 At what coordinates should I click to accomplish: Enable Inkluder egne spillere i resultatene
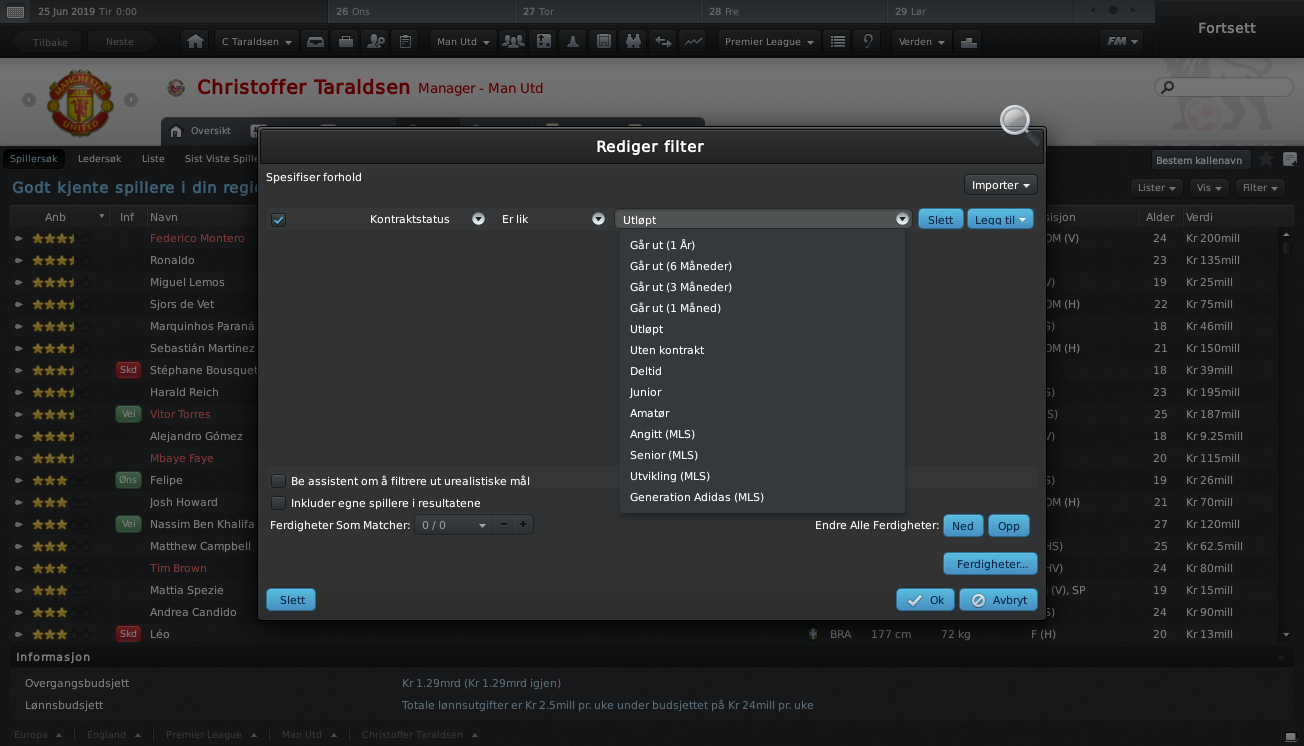pyautogui.click(x=279, y=503)
